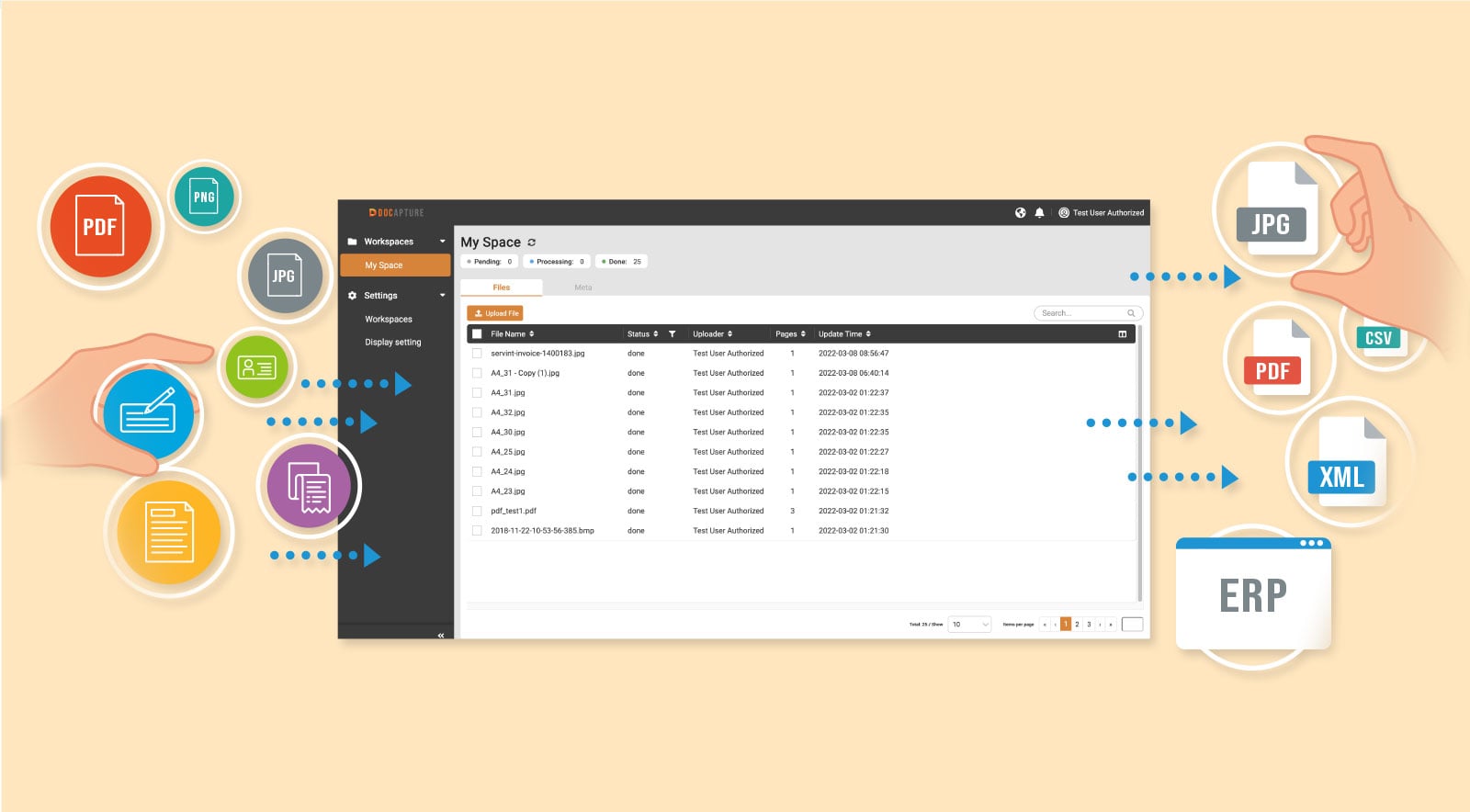Select My Space in the sidebar
The width and height of the screenshot is (1470, 812).
point(395,265)
